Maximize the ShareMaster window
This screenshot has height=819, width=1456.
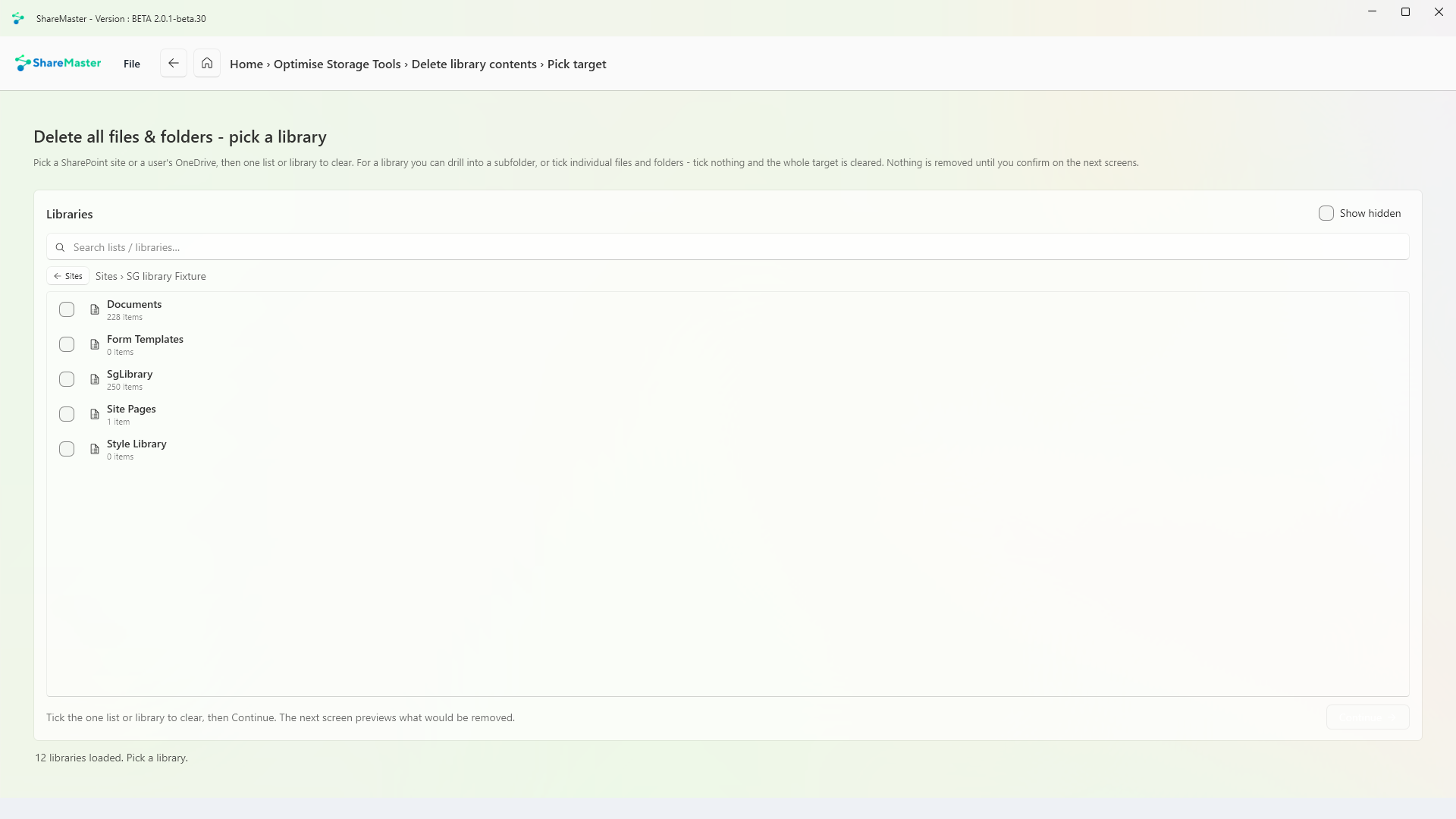1405,12
